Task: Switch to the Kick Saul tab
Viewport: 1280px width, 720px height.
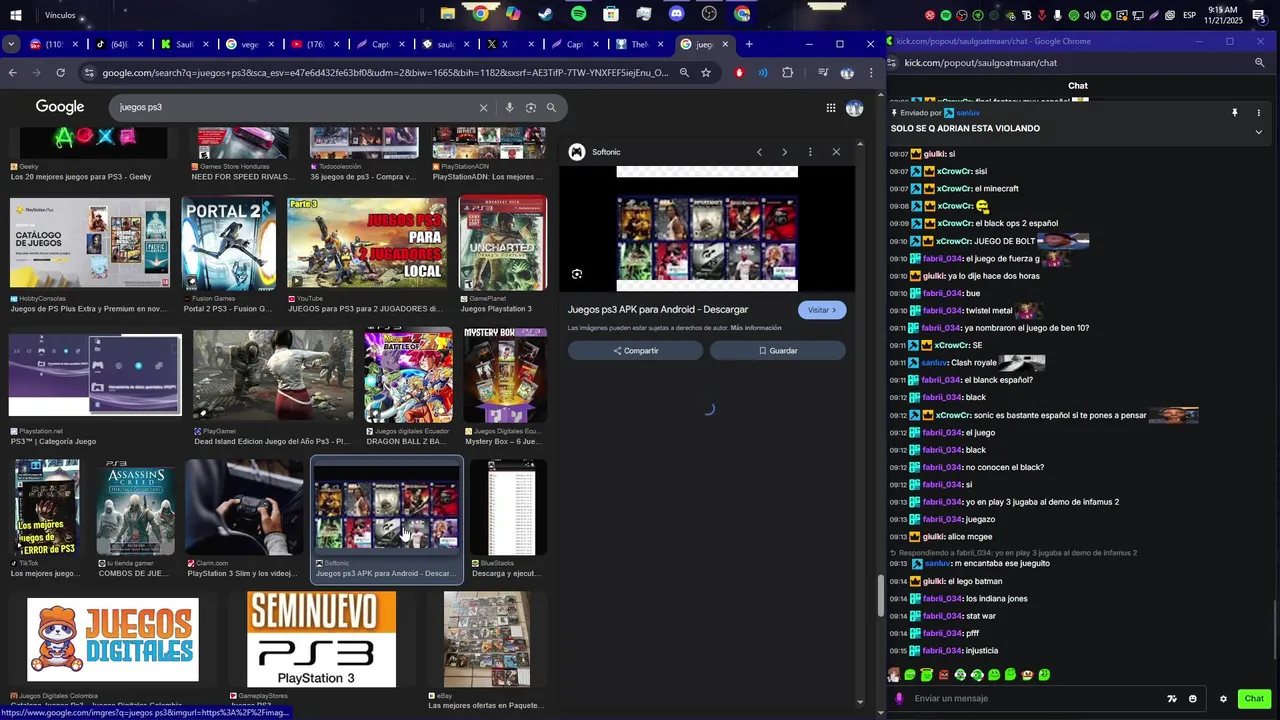Action: pyautogui.click(x=178, y=44)
